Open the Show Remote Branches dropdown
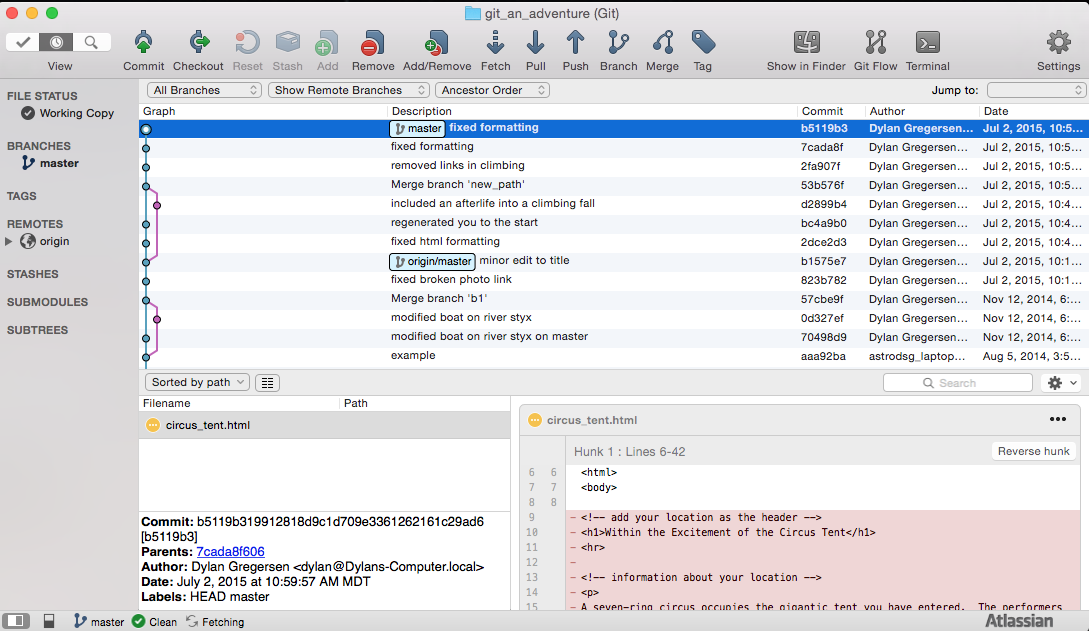The height and width of the screenshot is (631, 1089). (x=349, y=90)
